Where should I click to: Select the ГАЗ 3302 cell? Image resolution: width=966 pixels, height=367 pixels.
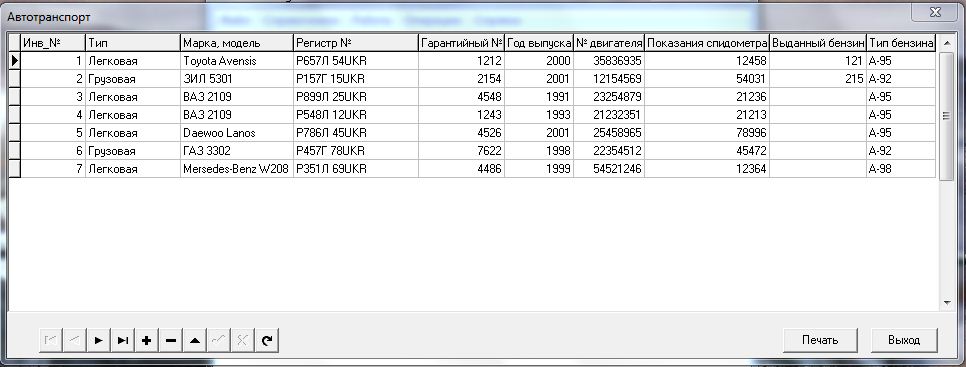(x=237, y=151)
